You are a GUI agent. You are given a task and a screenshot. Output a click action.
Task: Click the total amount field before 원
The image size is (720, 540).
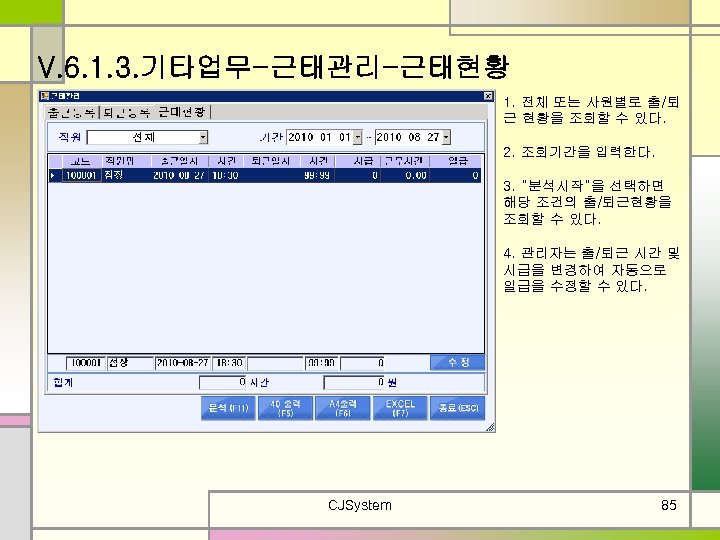pyautogui.click(x=354, y=382)
